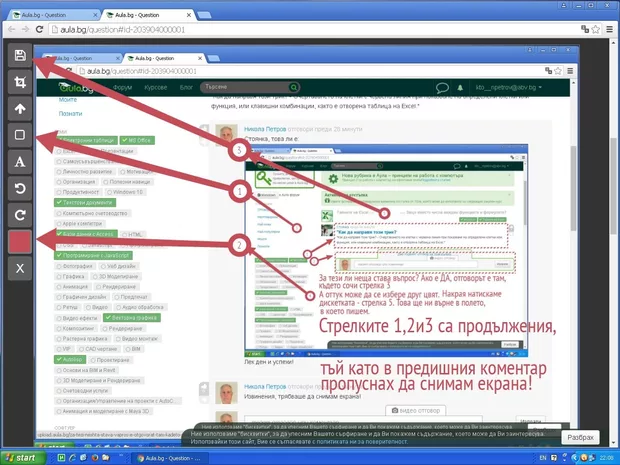The image size is (620, 465).
Task: Uncheck the 'Autolisp' topic tag
Action: (70, 359)
